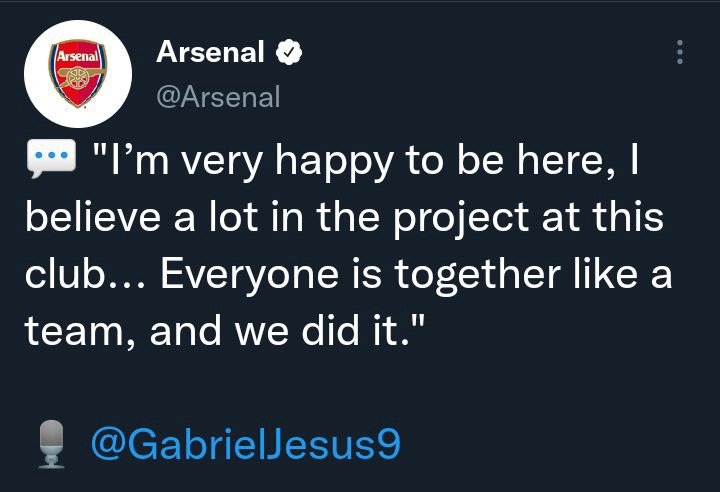Click the verified badge next to Arsenal
Screen dimensions: 720x492
[x=289, y=52]
